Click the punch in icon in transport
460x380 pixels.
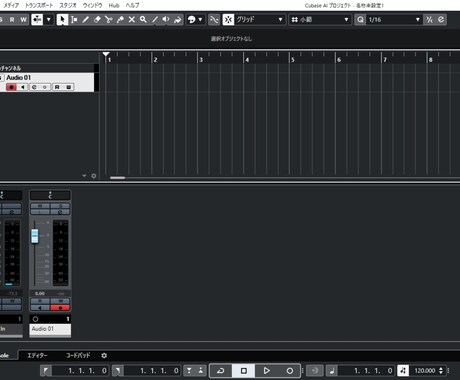pyautogui.click(x=189, y=370)
